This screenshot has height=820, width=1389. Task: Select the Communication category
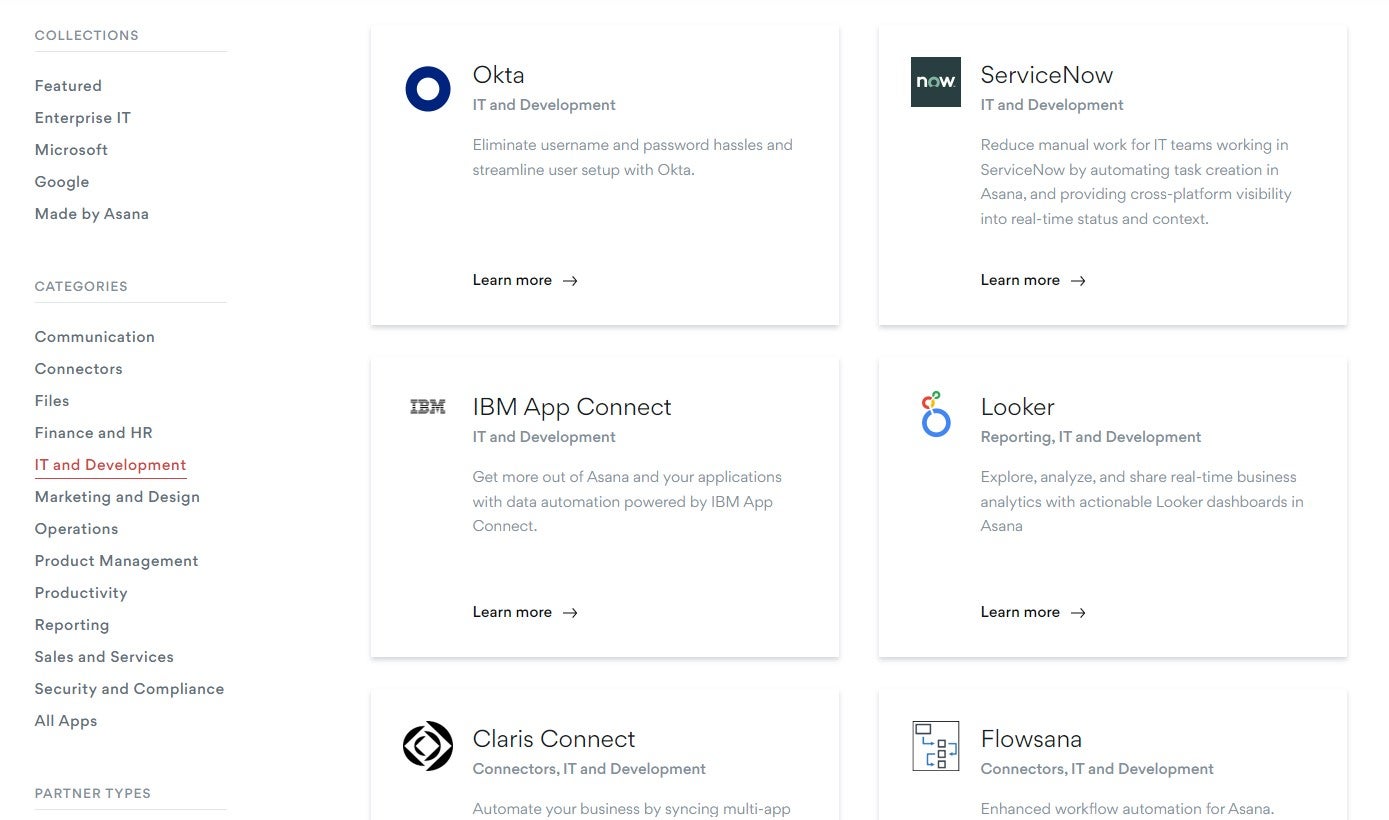[x=94, y=336]
